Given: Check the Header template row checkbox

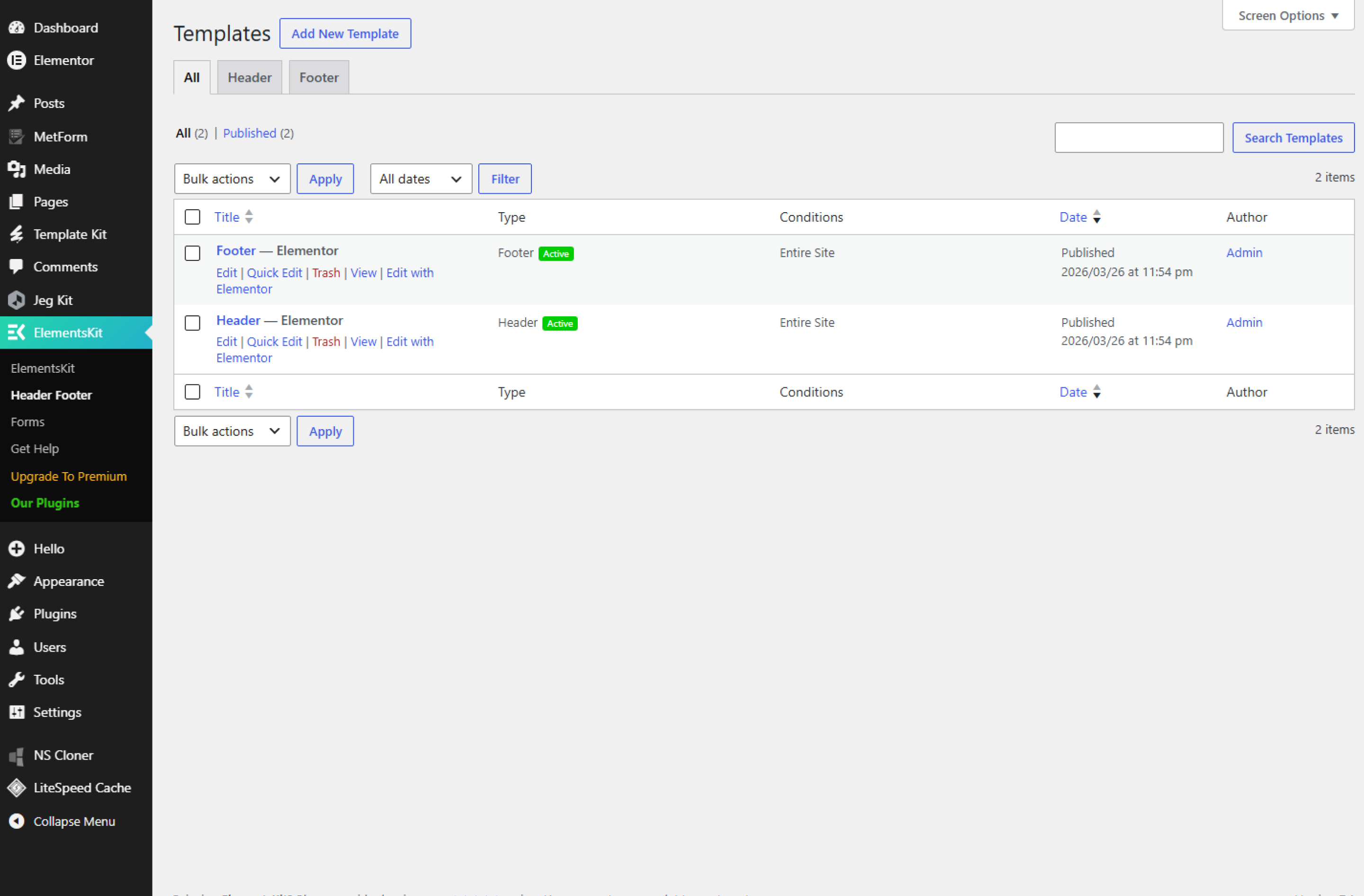Looking at the screenshot, I should point(193,323).
